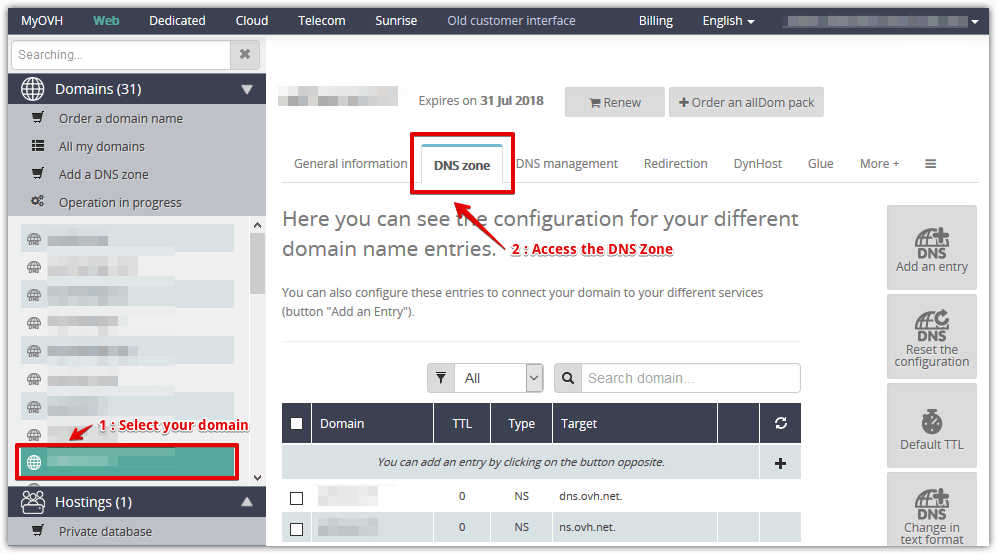This screenshot has height=554, width=997.
Task: Click Change in text format DNS button
Action: (932, 509)
